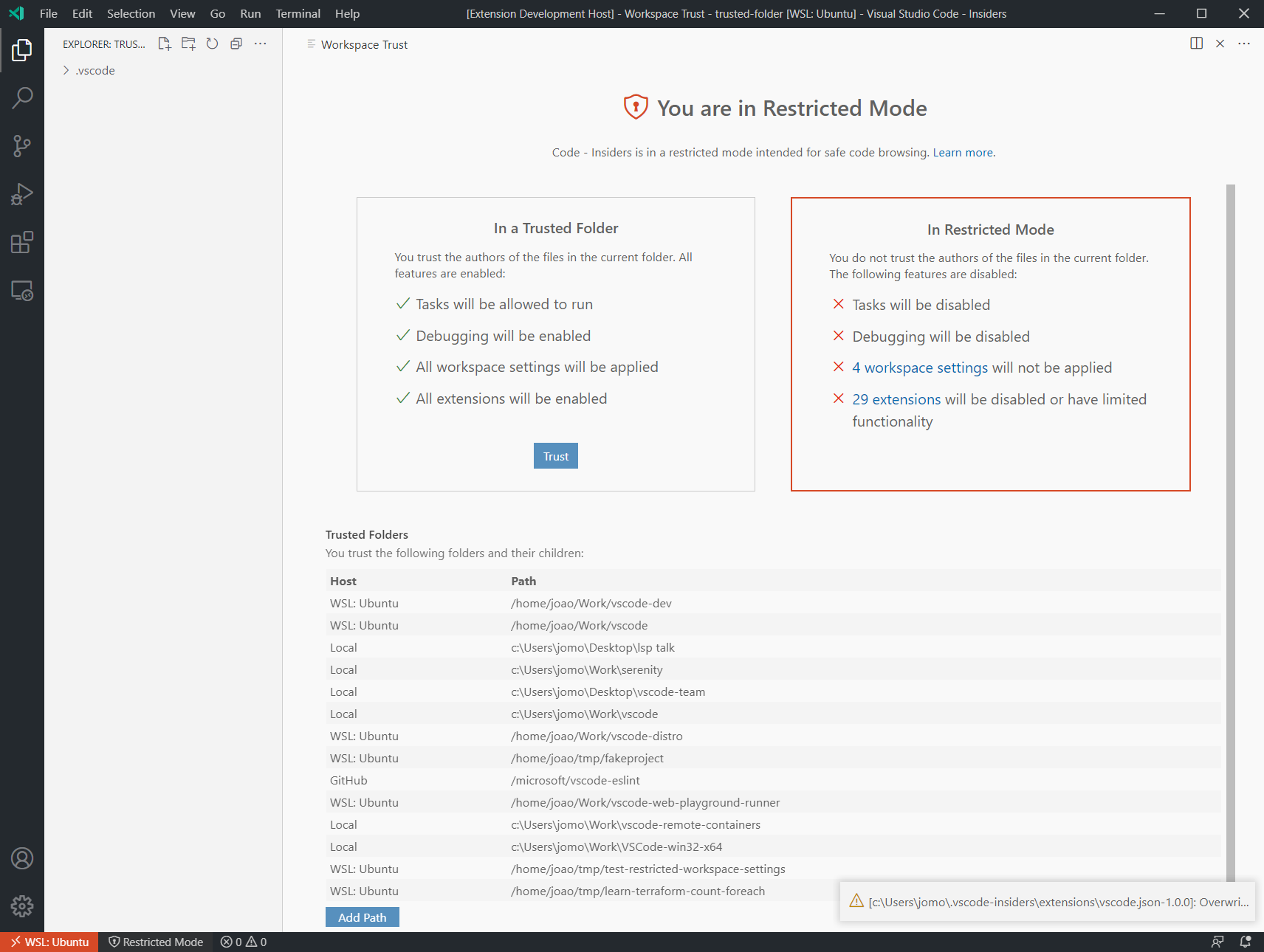
Task: Open the notifications bell
Action: pyautogui.click(x=1247, y=942)
